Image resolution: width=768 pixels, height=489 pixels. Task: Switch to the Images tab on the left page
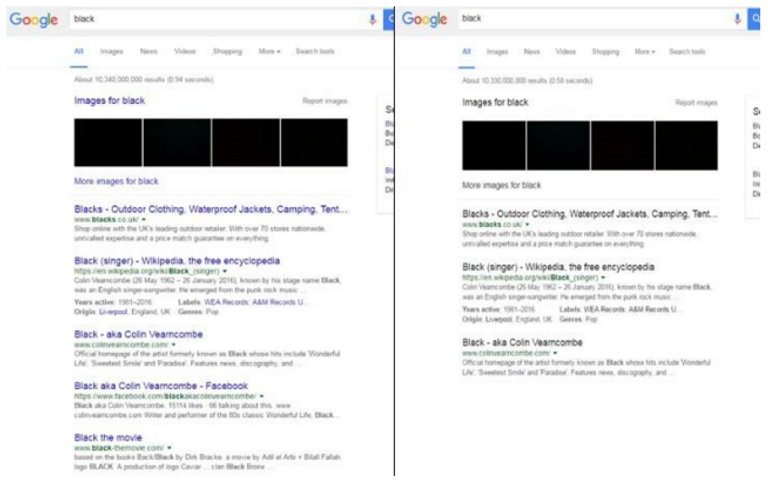click(x=111, y=52)
